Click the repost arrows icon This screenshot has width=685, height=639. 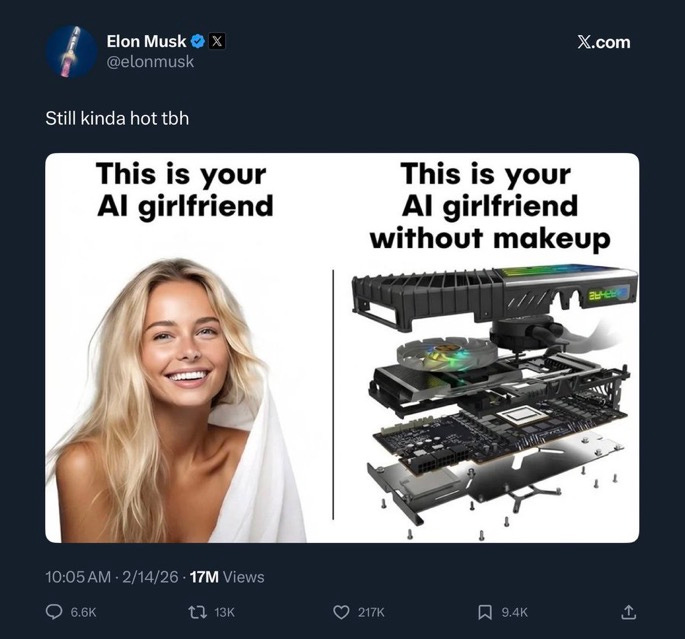[200, 612]
